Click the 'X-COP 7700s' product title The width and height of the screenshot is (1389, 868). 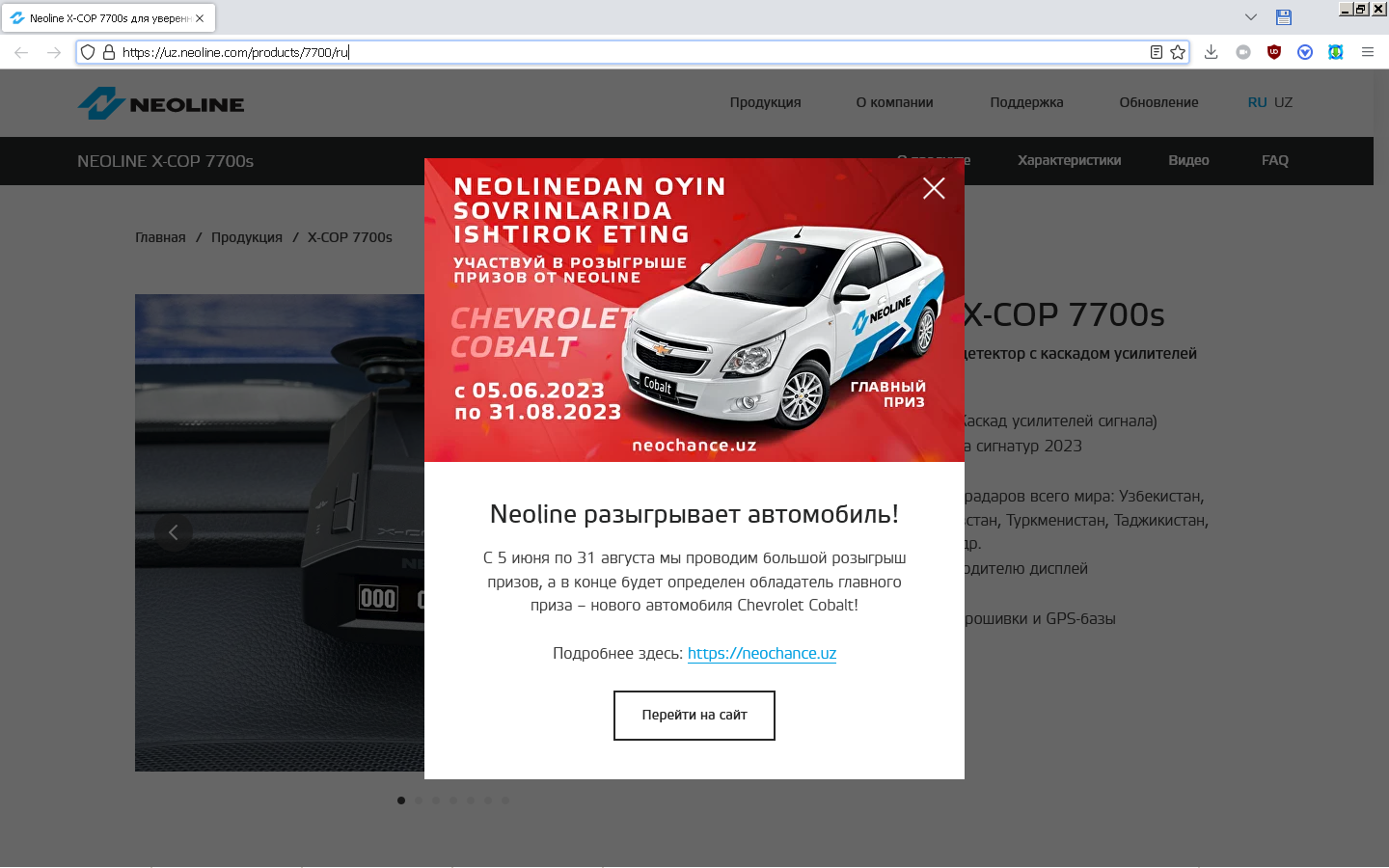coord(1065,314)
